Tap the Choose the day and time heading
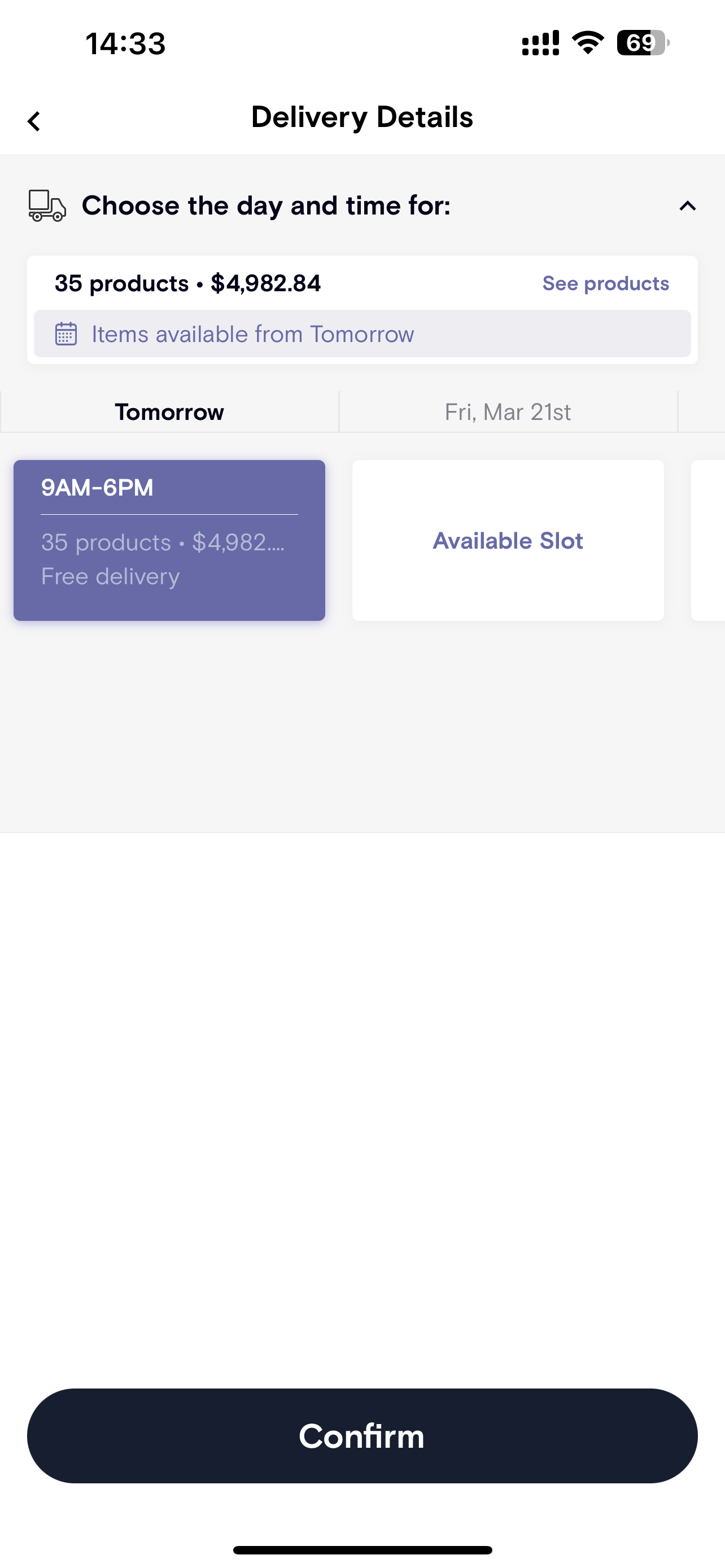The image size is (725, 1568). pos(266,206)
